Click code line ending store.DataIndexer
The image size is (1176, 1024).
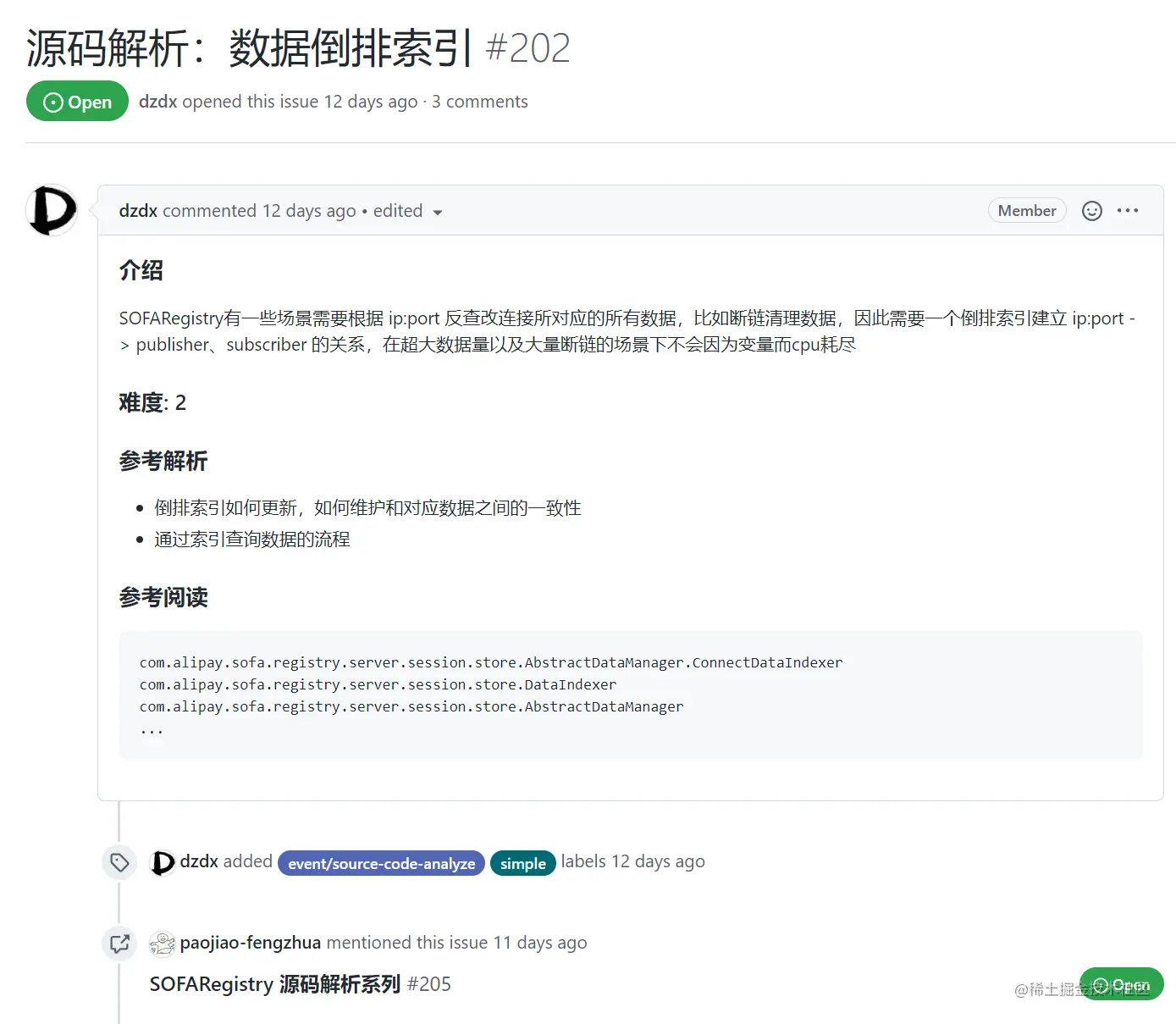(378, 684)
